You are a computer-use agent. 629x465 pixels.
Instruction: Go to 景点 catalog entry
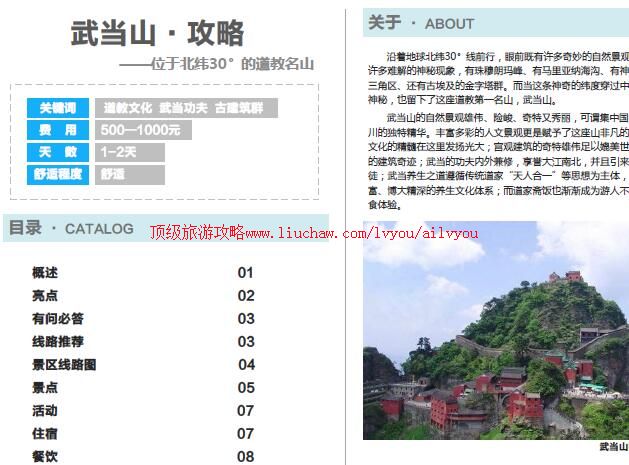pyautogui.click(x=45, y=387)
